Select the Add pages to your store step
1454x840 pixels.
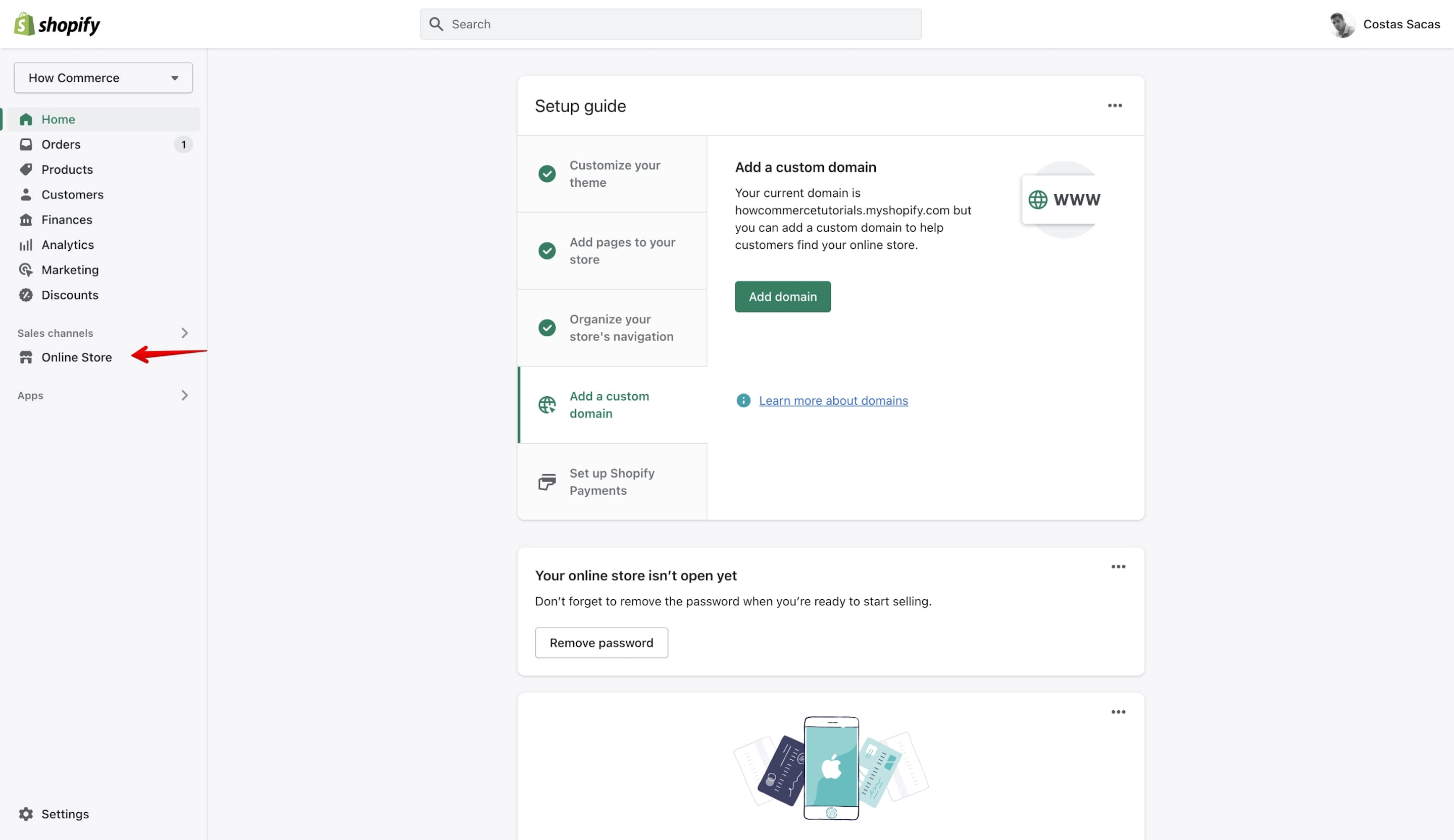click(612, 251)
